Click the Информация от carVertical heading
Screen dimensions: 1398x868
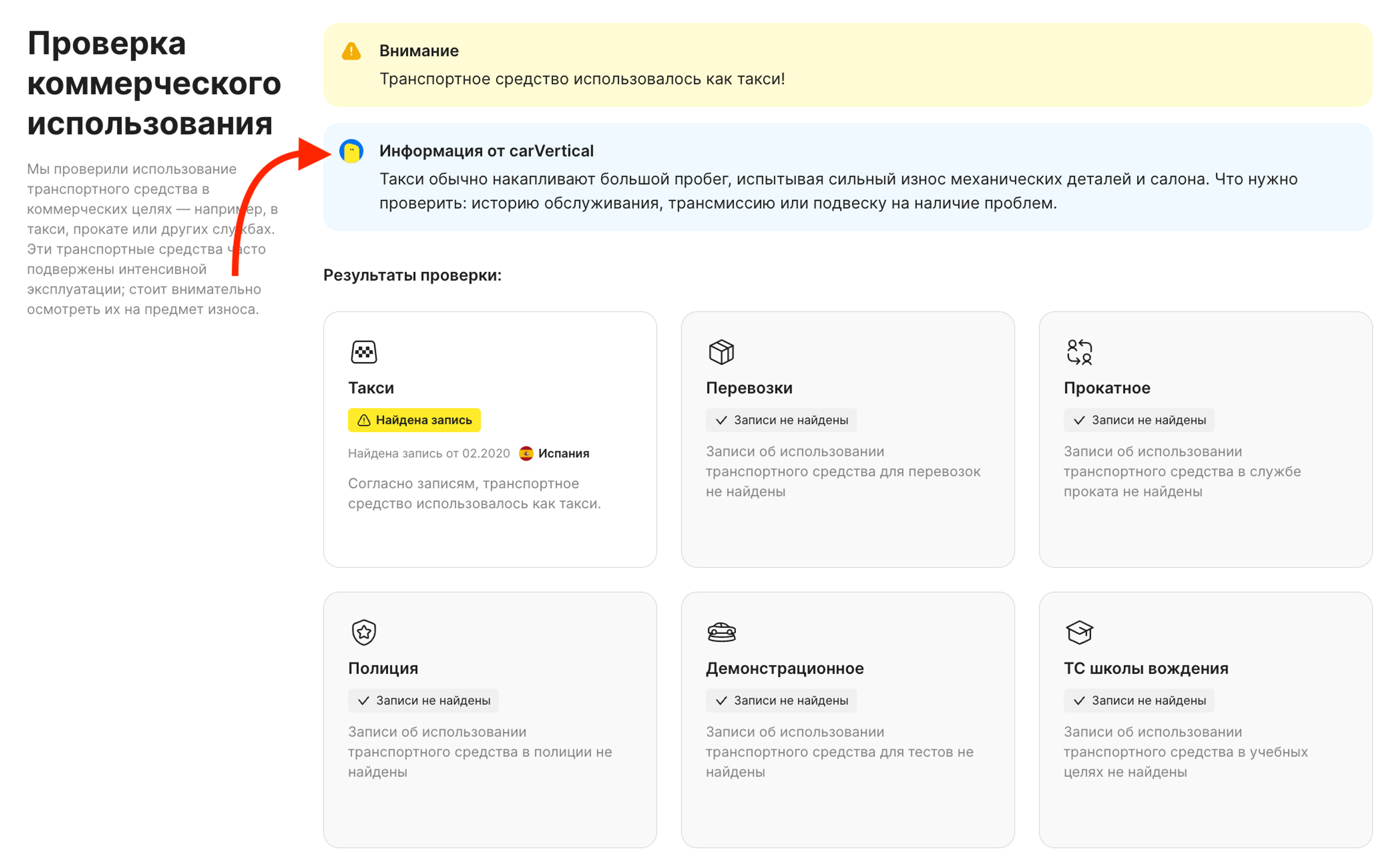coord(487,151)
